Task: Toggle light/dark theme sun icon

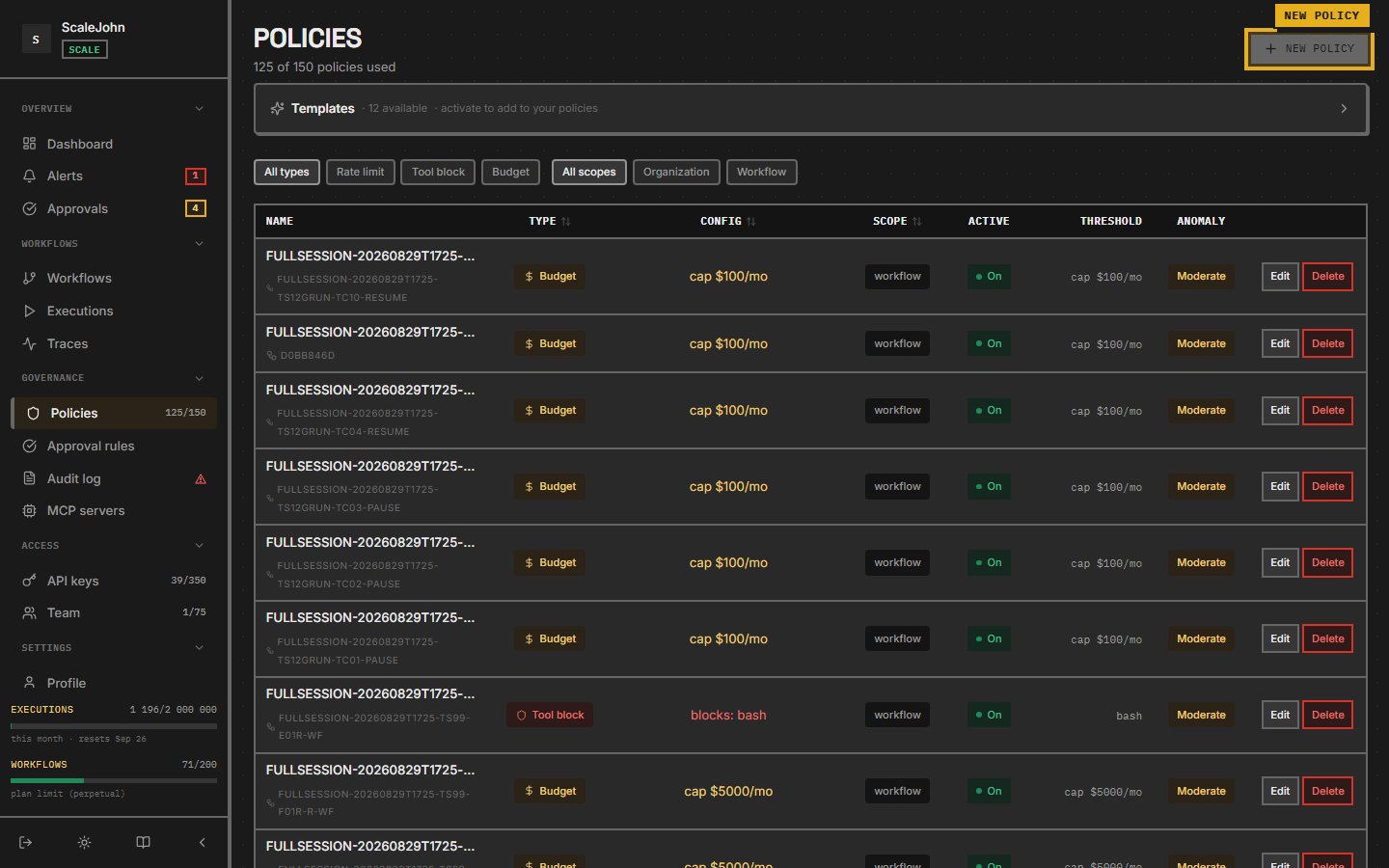Action: click(x=85, y=842)
